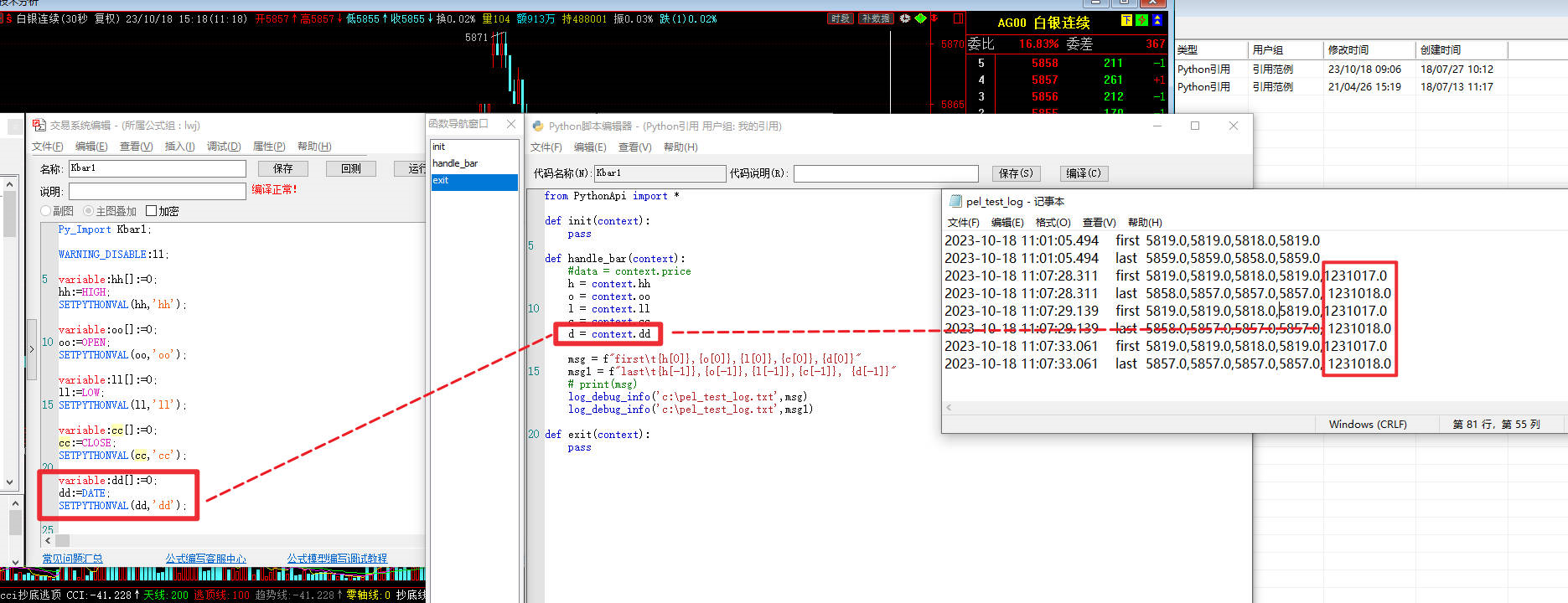This screenshot has height=603, width=1568.
Task: Click the 名称 field containing Kbar1
Action: click(157, 168)
